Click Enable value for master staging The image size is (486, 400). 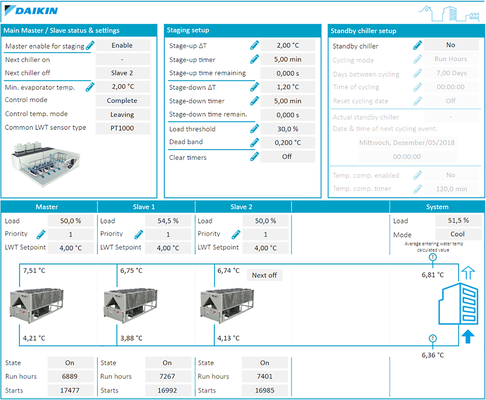(x=123, y=45)
